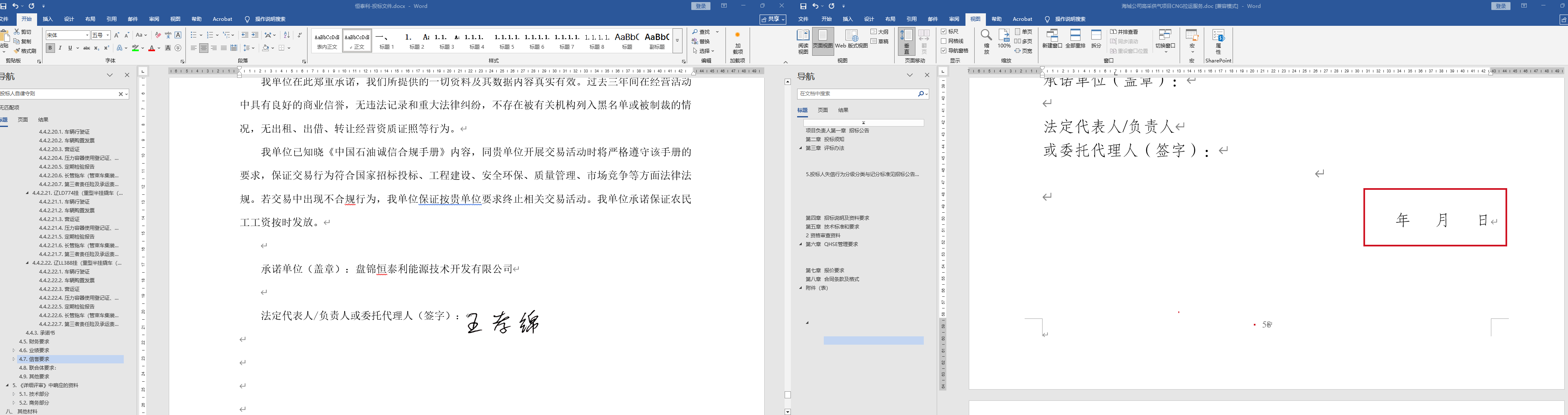
Task: Click 页宽 (Page Width) zoom button
Action: [x=1024, y=51]
